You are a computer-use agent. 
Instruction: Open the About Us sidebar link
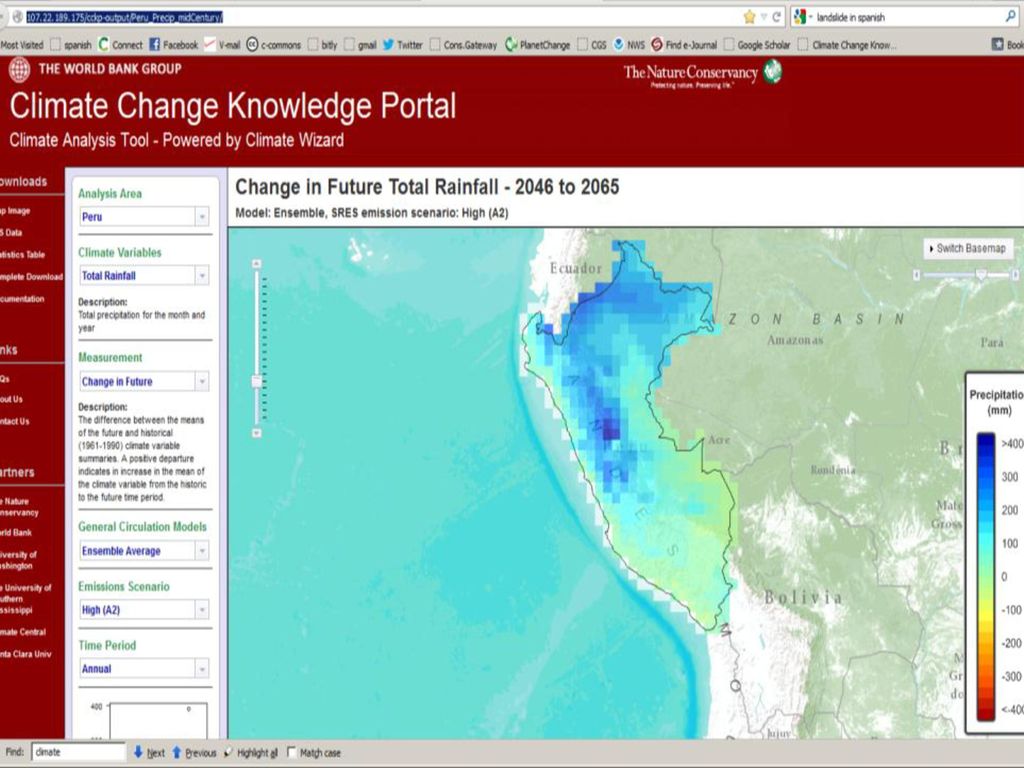[11, 399]
